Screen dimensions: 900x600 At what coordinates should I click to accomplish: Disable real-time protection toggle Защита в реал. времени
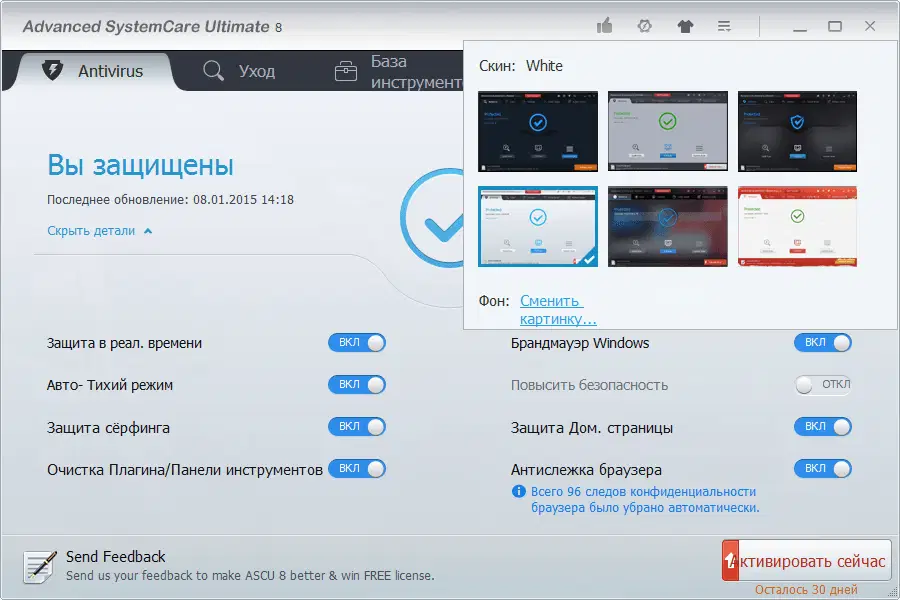(357, 342)
